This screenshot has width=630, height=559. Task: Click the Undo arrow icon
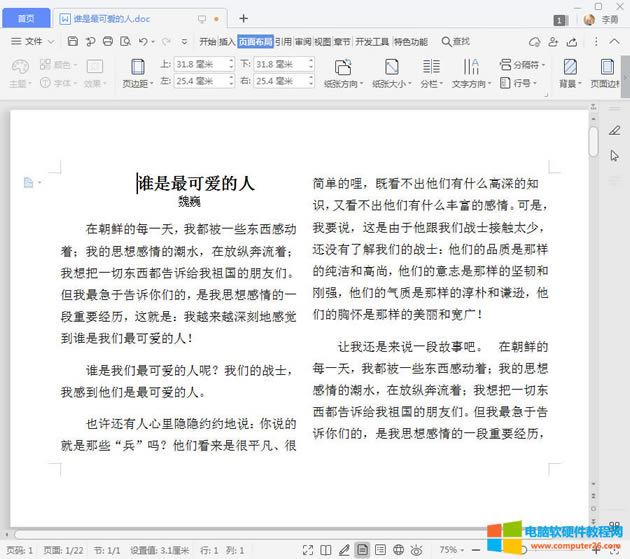(x=143, y=41)
